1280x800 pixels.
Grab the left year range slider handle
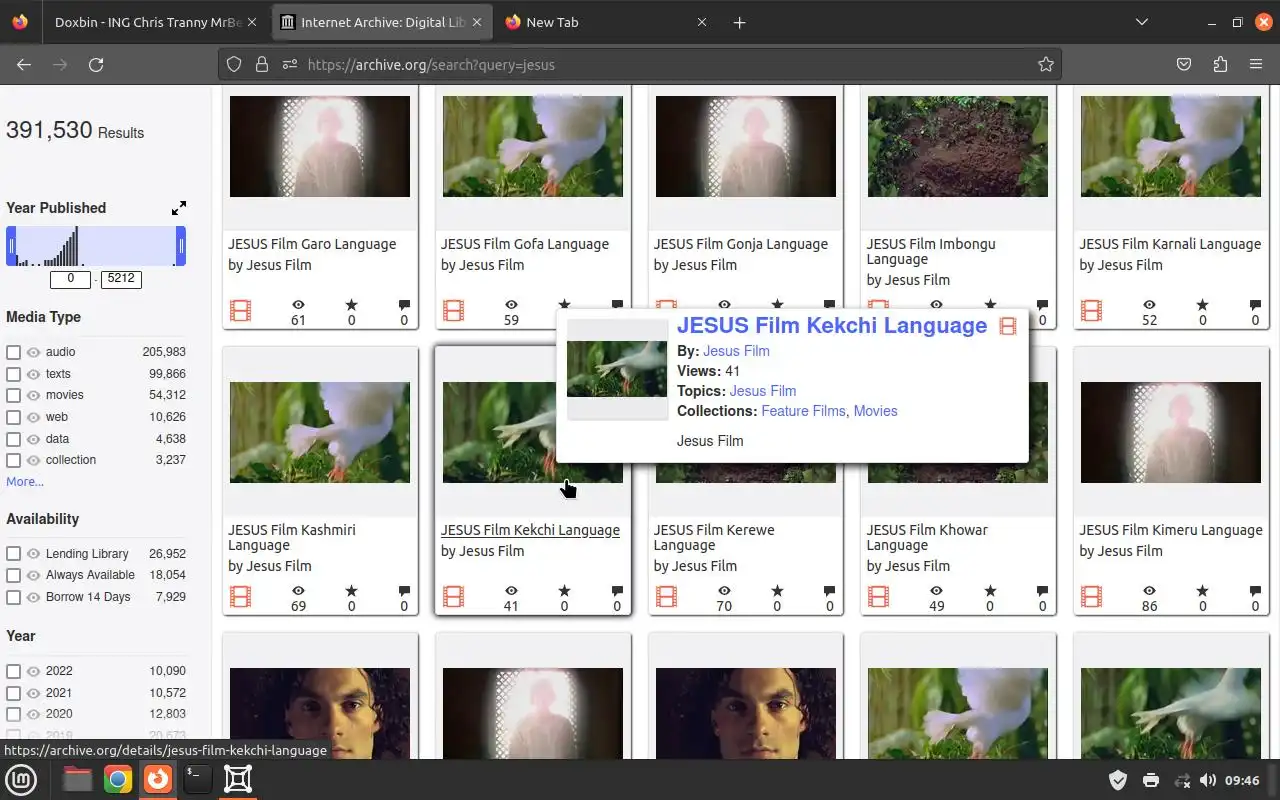[11, 246]
